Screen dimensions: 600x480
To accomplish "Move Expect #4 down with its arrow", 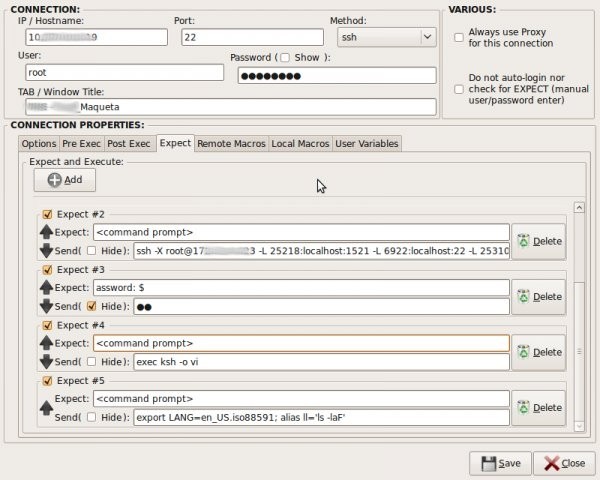I will [x=46, y=362].
